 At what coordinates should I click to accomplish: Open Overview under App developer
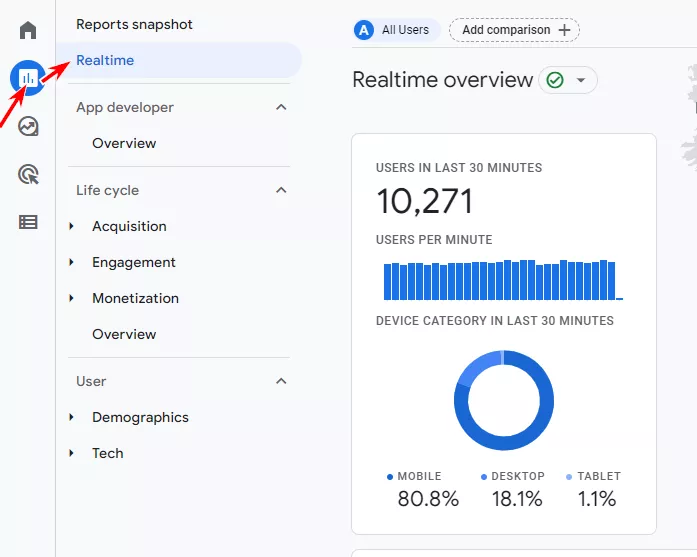(124, 143)
